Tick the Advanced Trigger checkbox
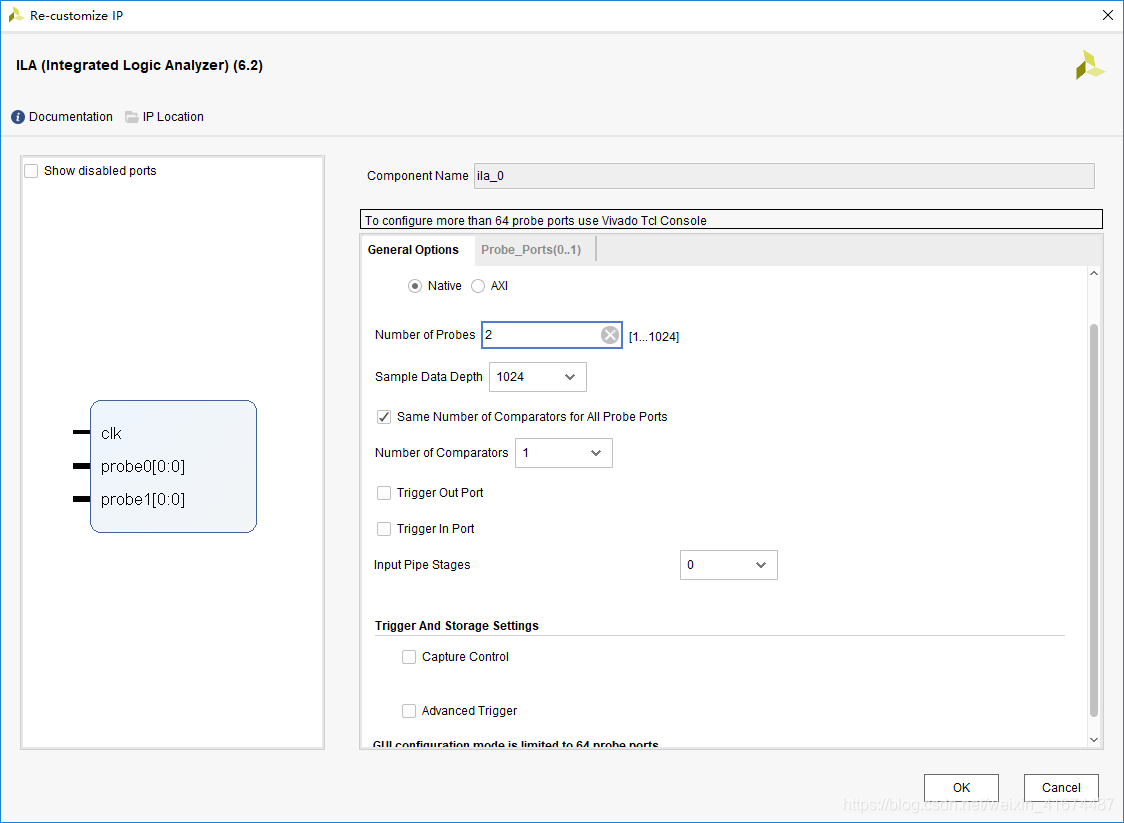1124x823 pixels. (409, 711)
